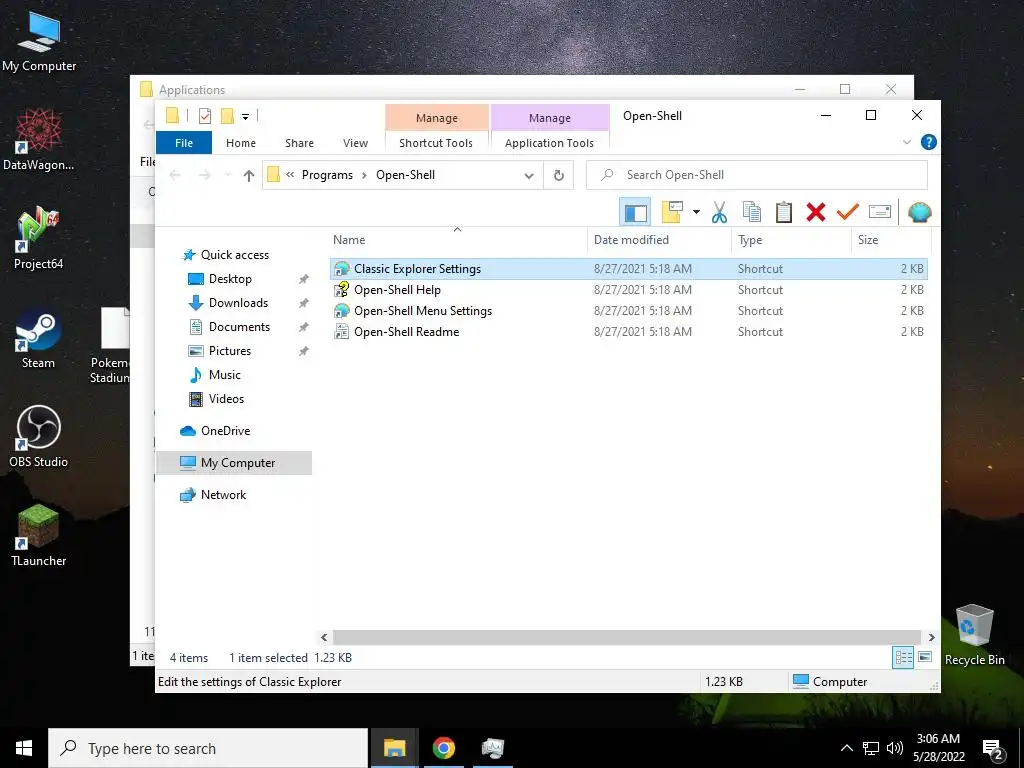The image size is (1024, 768).
Task: Open Quick Access Toolbar customize dropdown
Action: [x=246, y=116]
